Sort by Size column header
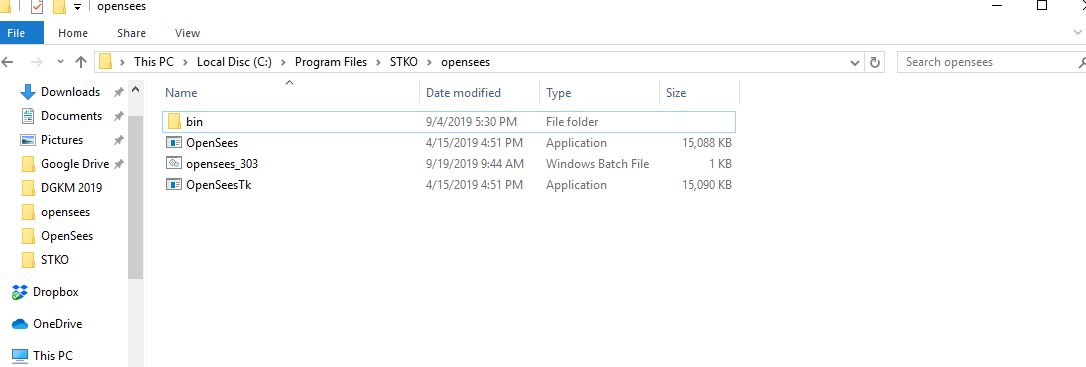 pos(700,93)
